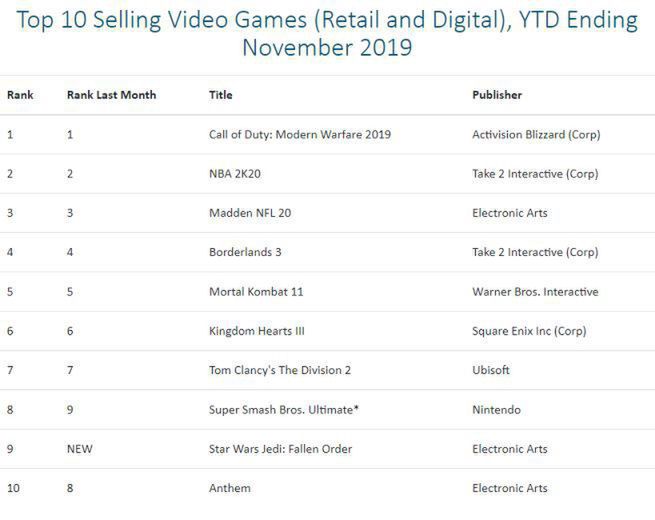Select the NBA 2K20 title
Image resolution: width=655 pixels, height=520 pixels.
236,174
